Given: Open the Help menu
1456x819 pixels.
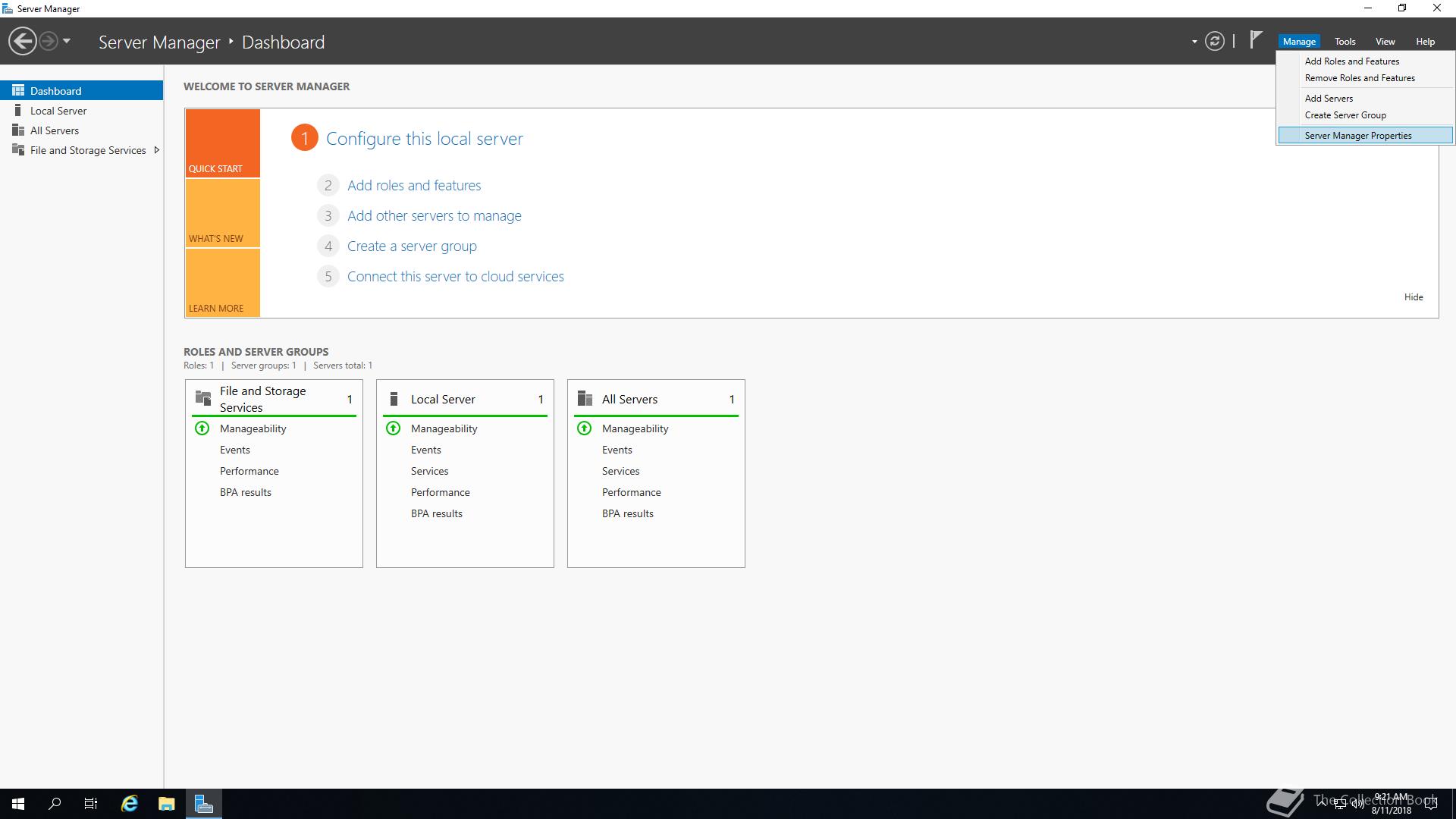Looking at the screenshot, I should tap(1426, 42).
